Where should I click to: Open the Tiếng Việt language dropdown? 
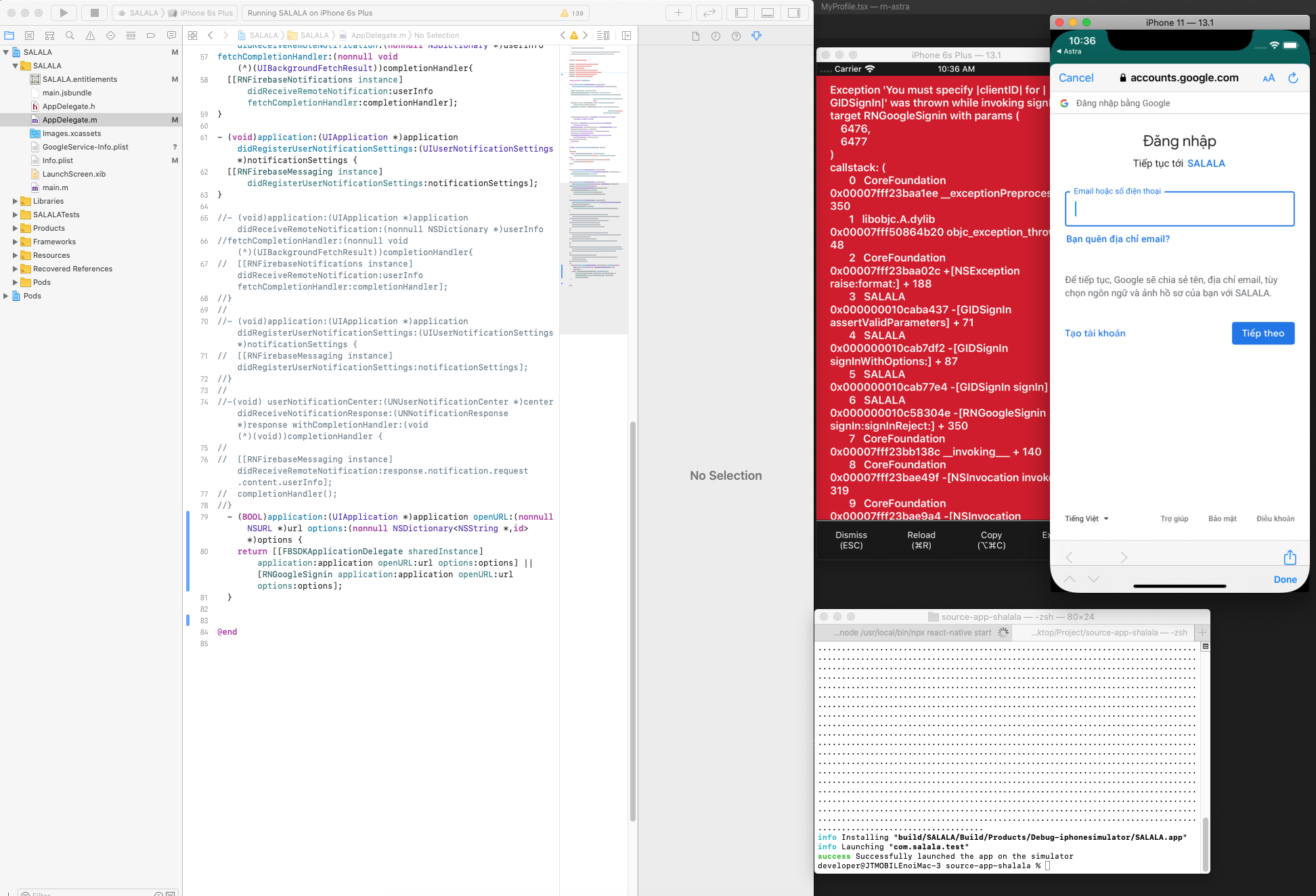tap(1086, 518)
